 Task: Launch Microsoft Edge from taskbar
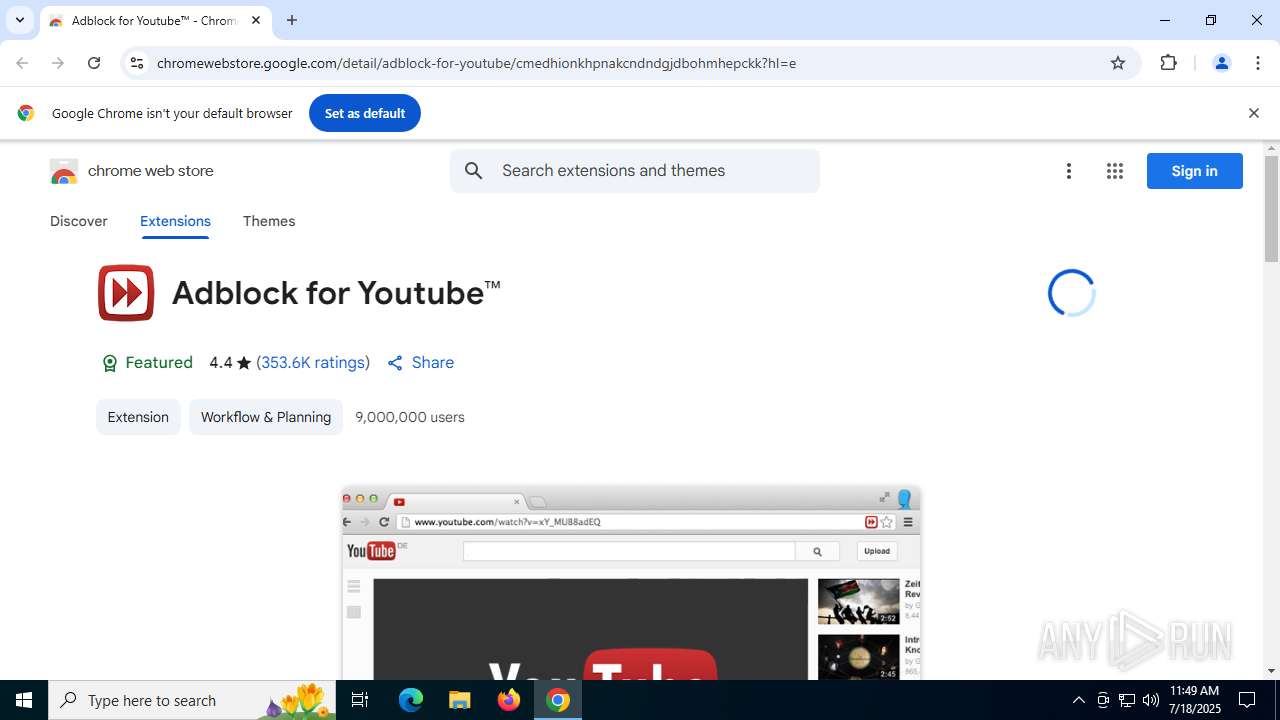point(411,700)
